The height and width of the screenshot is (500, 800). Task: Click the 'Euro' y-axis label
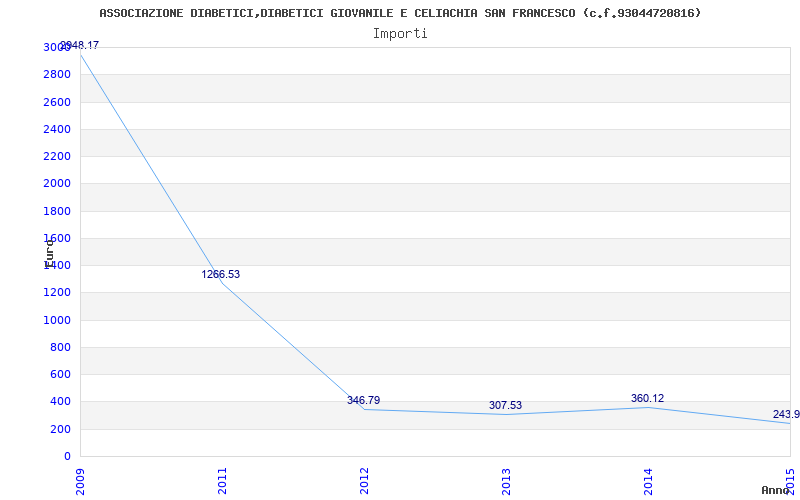click(49, 253)
